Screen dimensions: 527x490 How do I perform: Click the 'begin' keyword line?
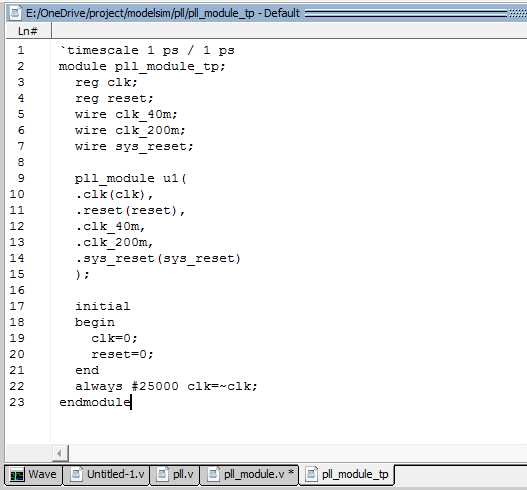(94, 322)
